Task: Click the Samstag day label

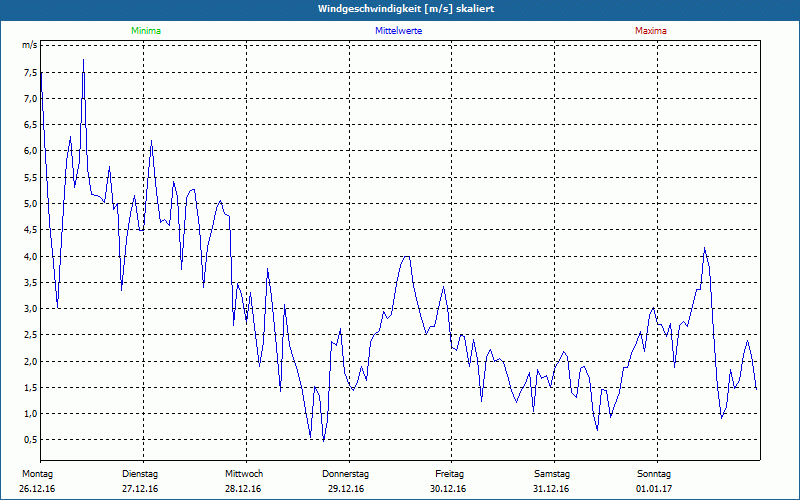Action: pyautogui.click(x=552, y=474)
